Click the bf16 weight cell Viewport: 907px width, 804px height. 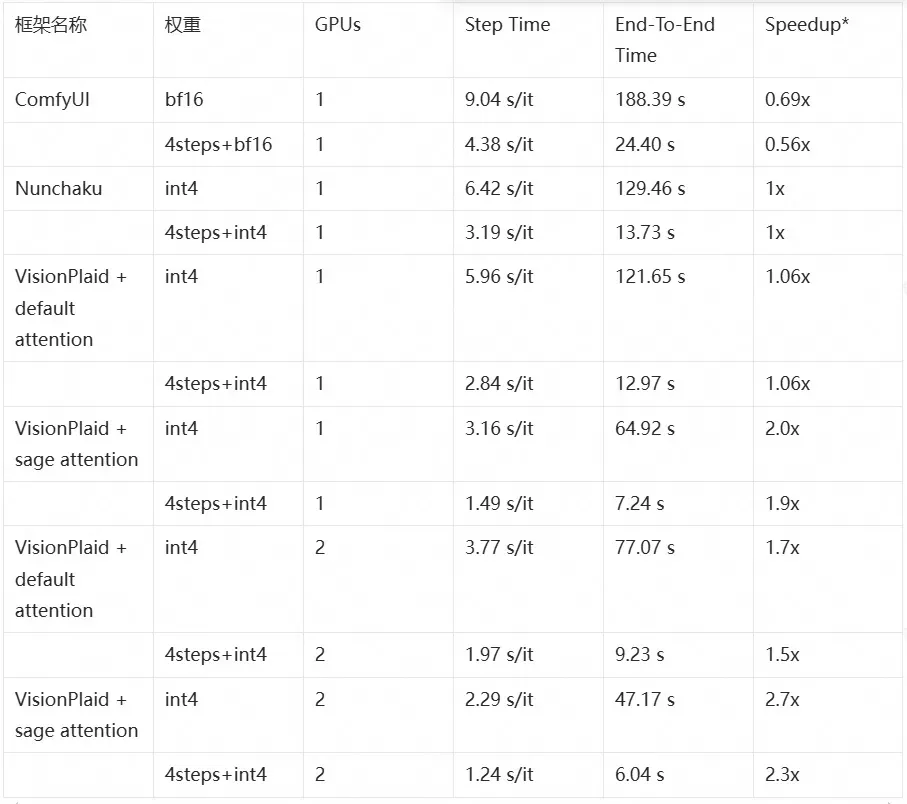tap(183, 100)
